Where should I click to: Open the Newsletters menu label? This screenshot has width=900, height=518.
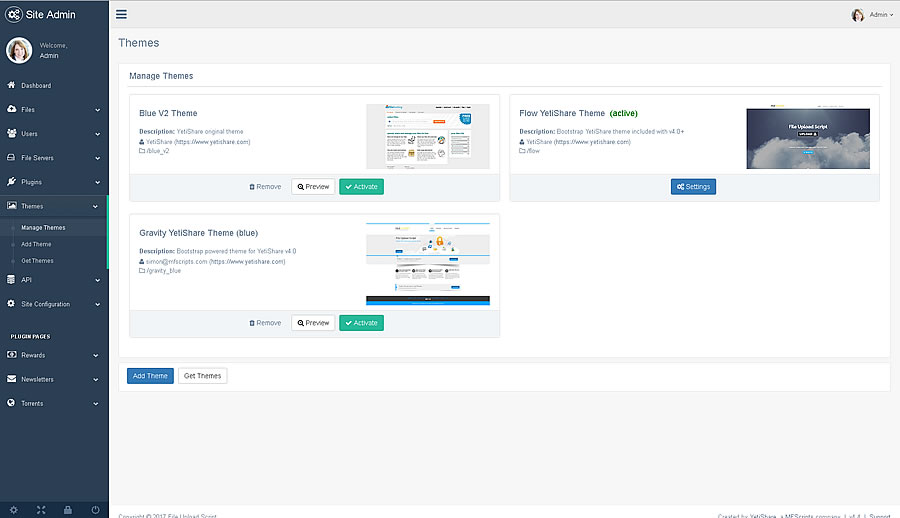37,380
